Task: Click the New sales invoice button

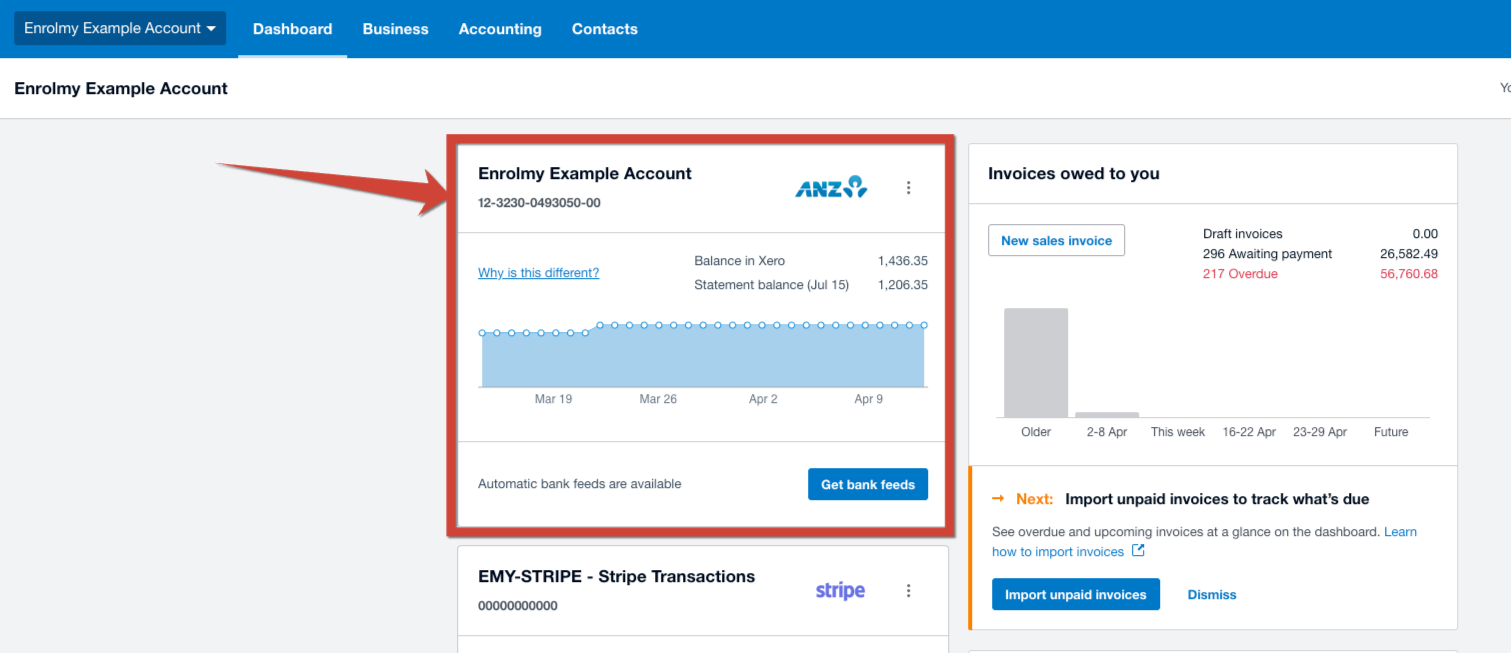Action: pos(1056,240)
